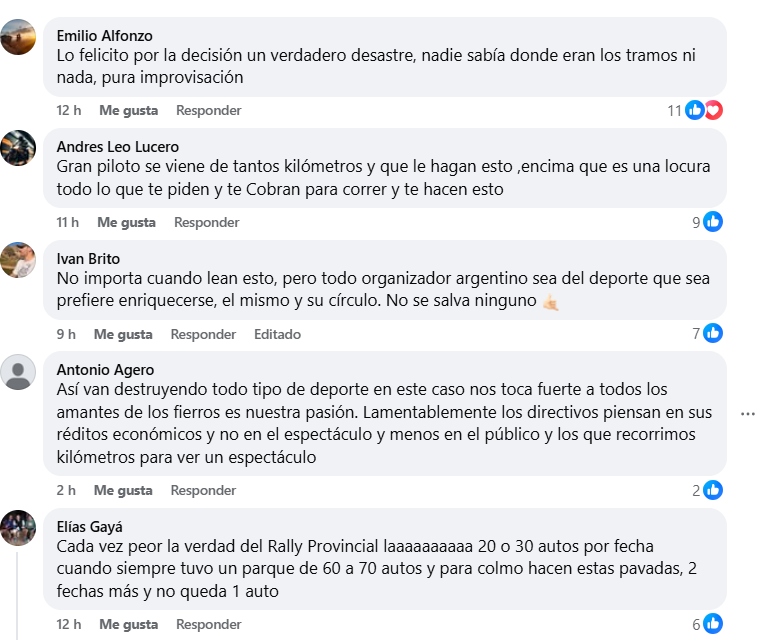This screenshot has height=640, width=761.
Task: Click the like reaction icon on Elías Gayá's comment
Action: pyautogui.click(x=712, y=624)
